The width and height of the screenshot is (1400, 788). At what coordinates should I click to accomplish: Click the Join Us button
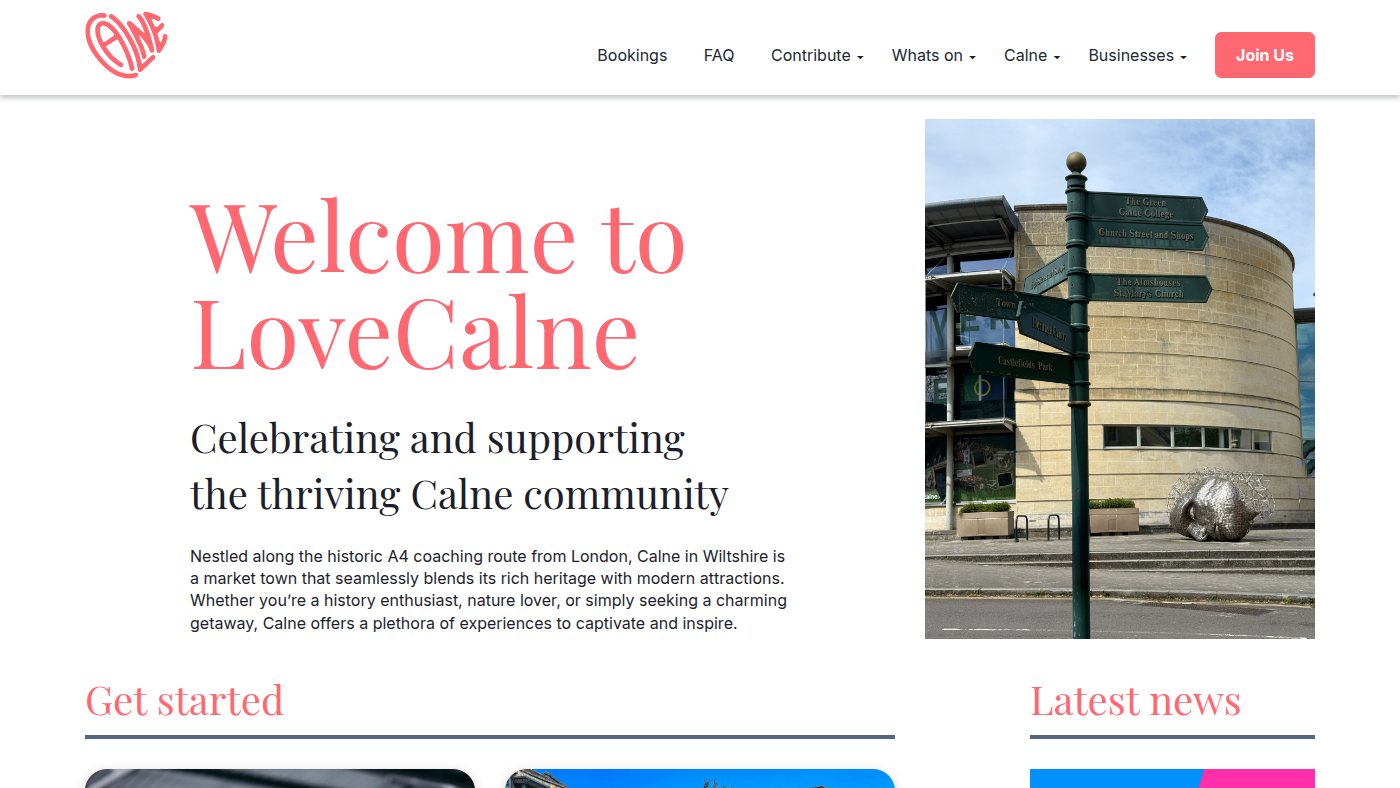click(x=1264, y=55)
